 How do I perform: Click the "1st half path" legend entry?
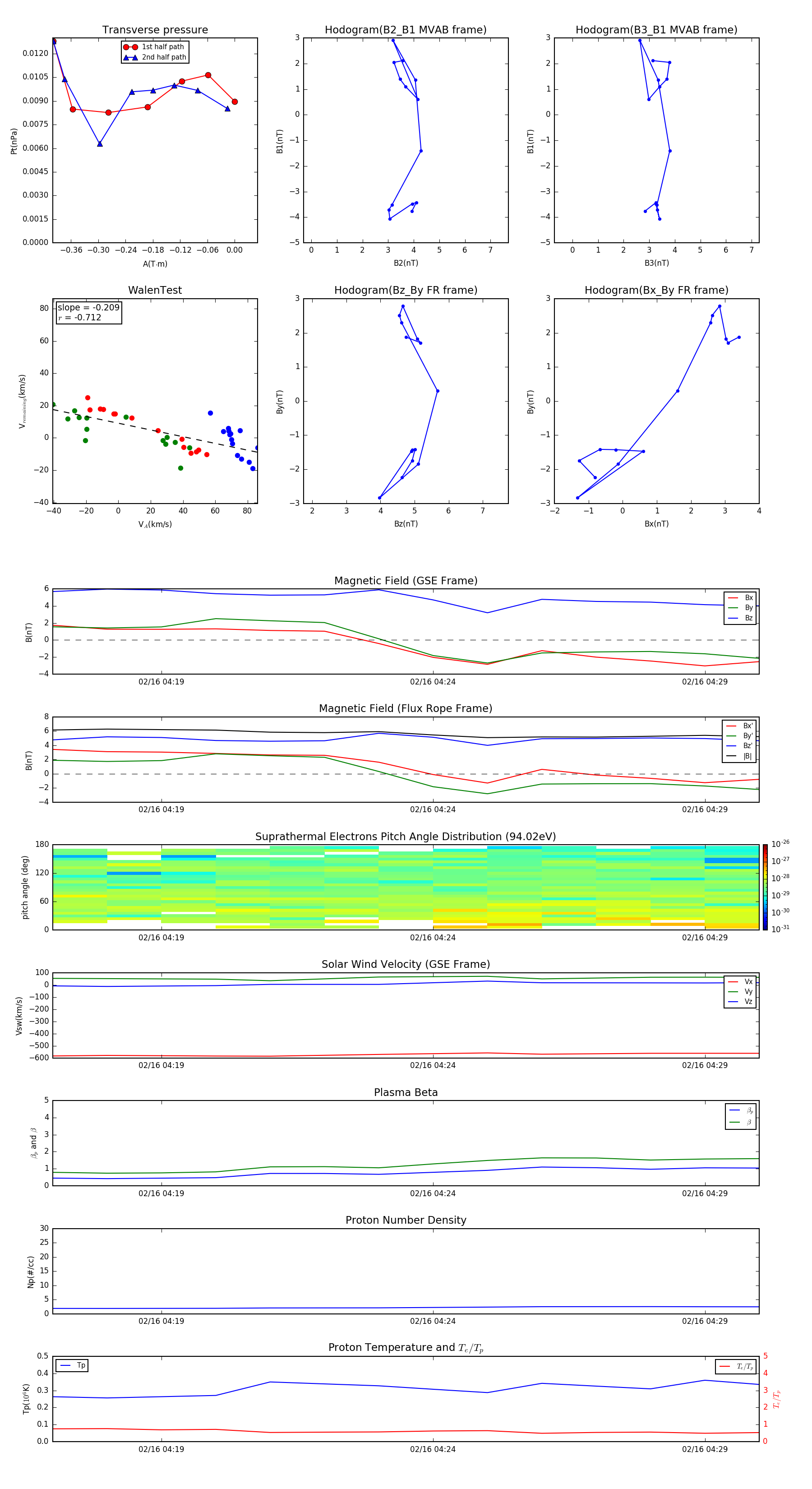tap(154, 47)
